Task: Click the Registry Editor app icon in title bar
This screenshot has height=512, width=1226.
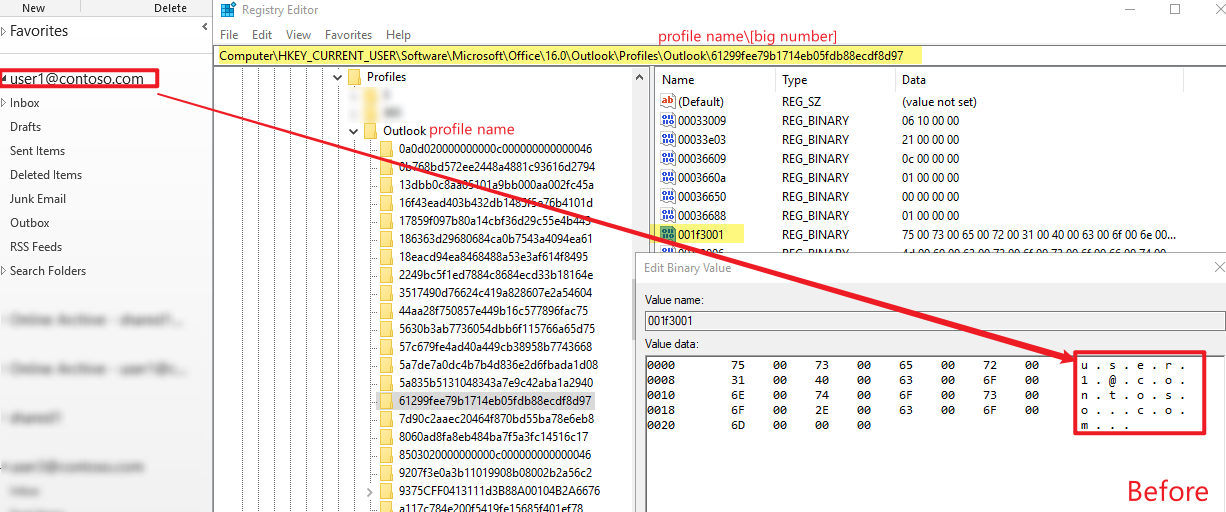Action: [x=229, y=11]
